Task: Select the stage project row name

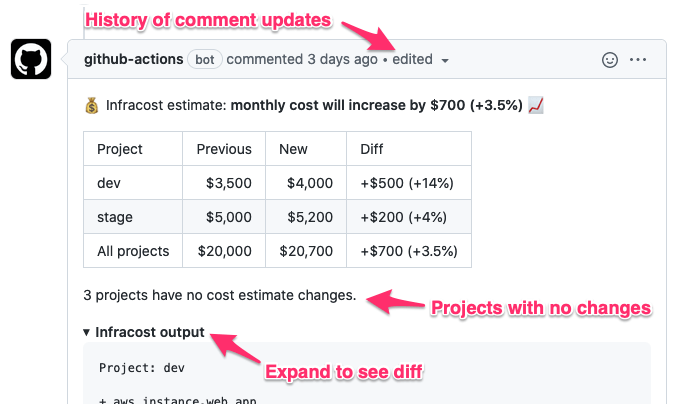Action: pyautogui.click(x=115, y=217)
